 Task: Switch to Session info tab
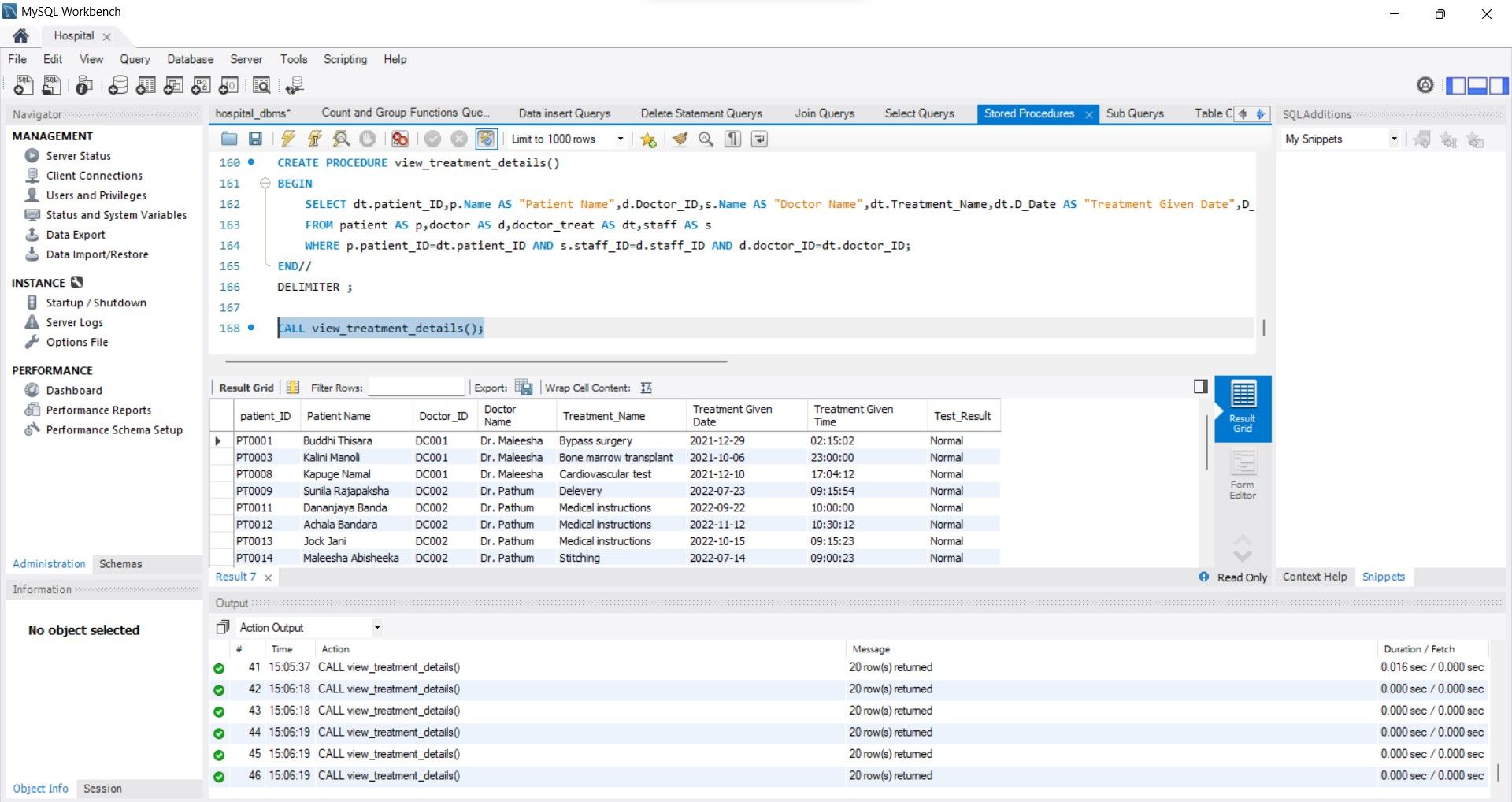coord(102,789)
